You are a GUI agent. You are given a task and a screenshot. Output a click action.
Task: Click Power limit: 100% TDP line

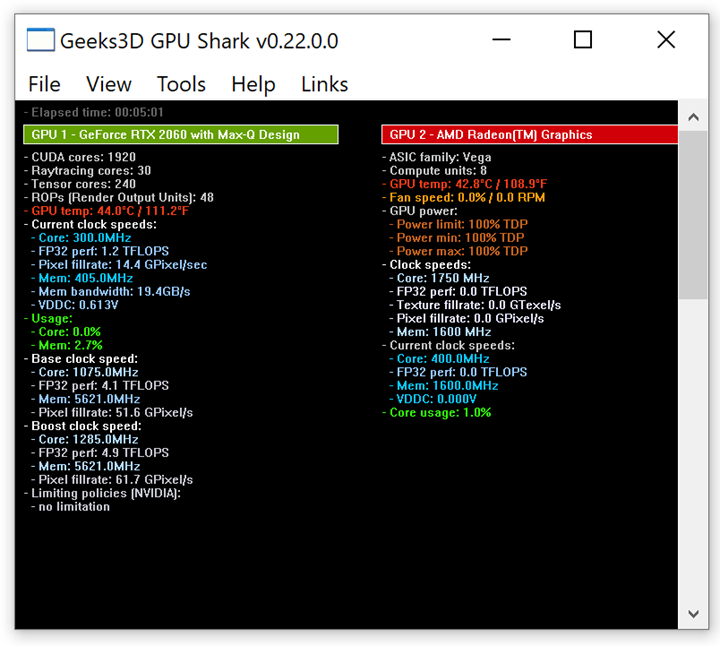(x=459, y=224)
